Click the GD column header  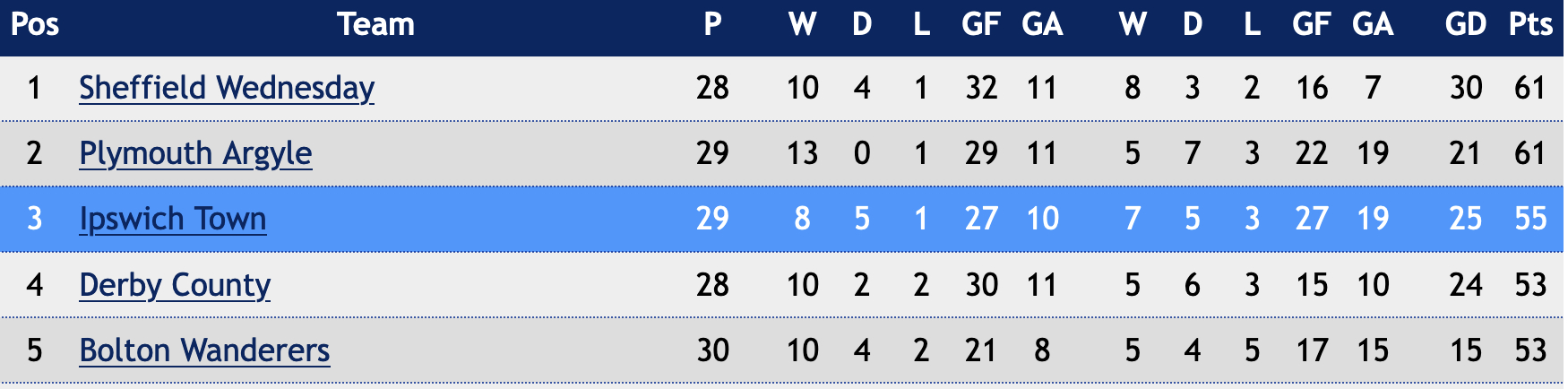tap(1466, 24)
